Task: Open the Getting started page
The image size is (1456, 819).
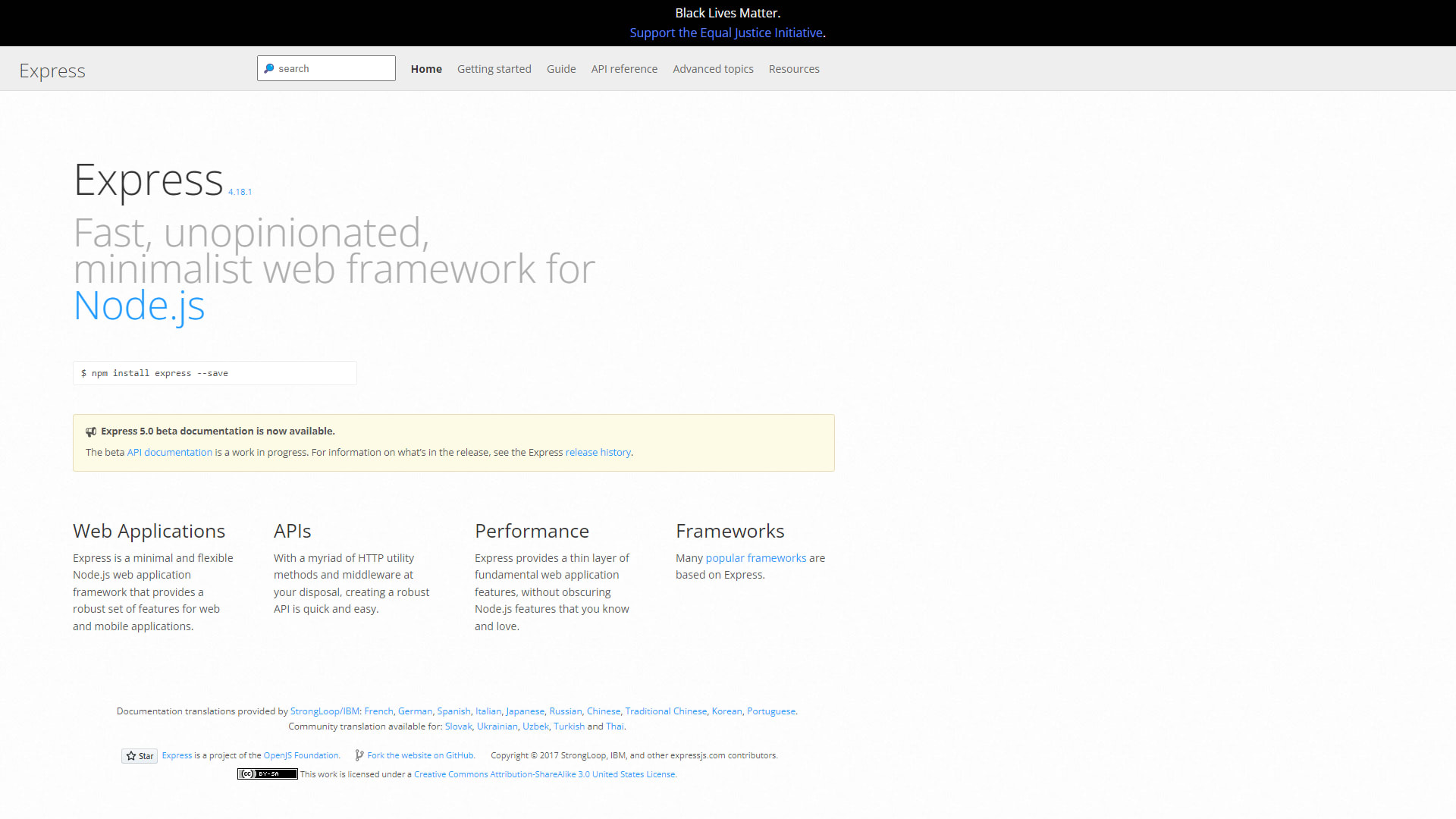Action: pyautogui.click(x=494, y=68)
